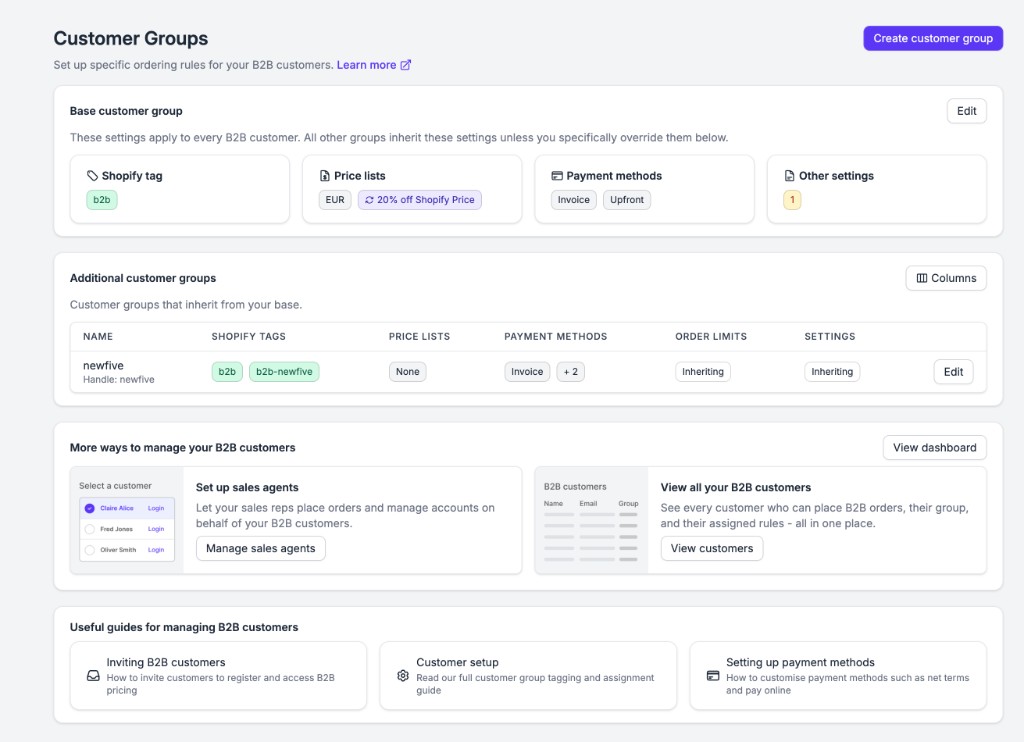Click the Payment methods card icon
Screen dimensions: 1024x742
(557, 176)
